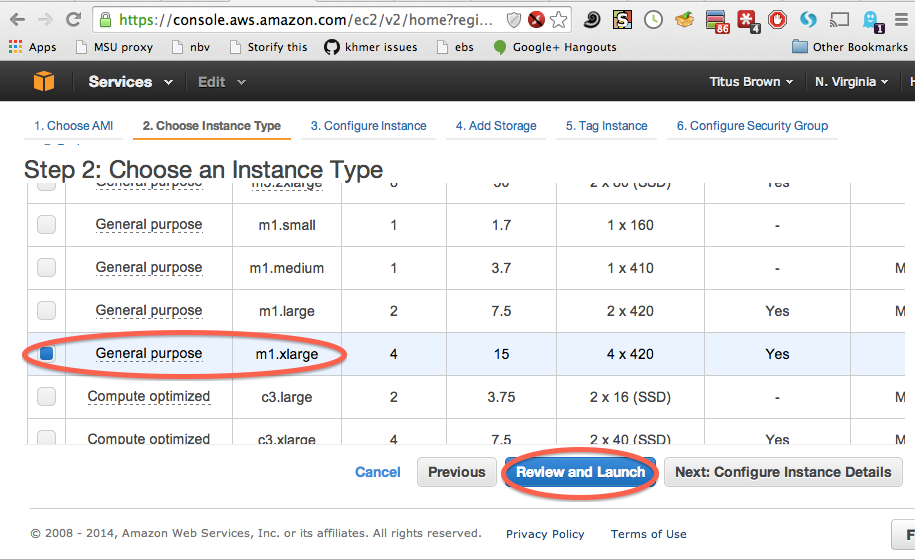Click the browser forward arrow

pyautogui.click(x=45, y=20)
